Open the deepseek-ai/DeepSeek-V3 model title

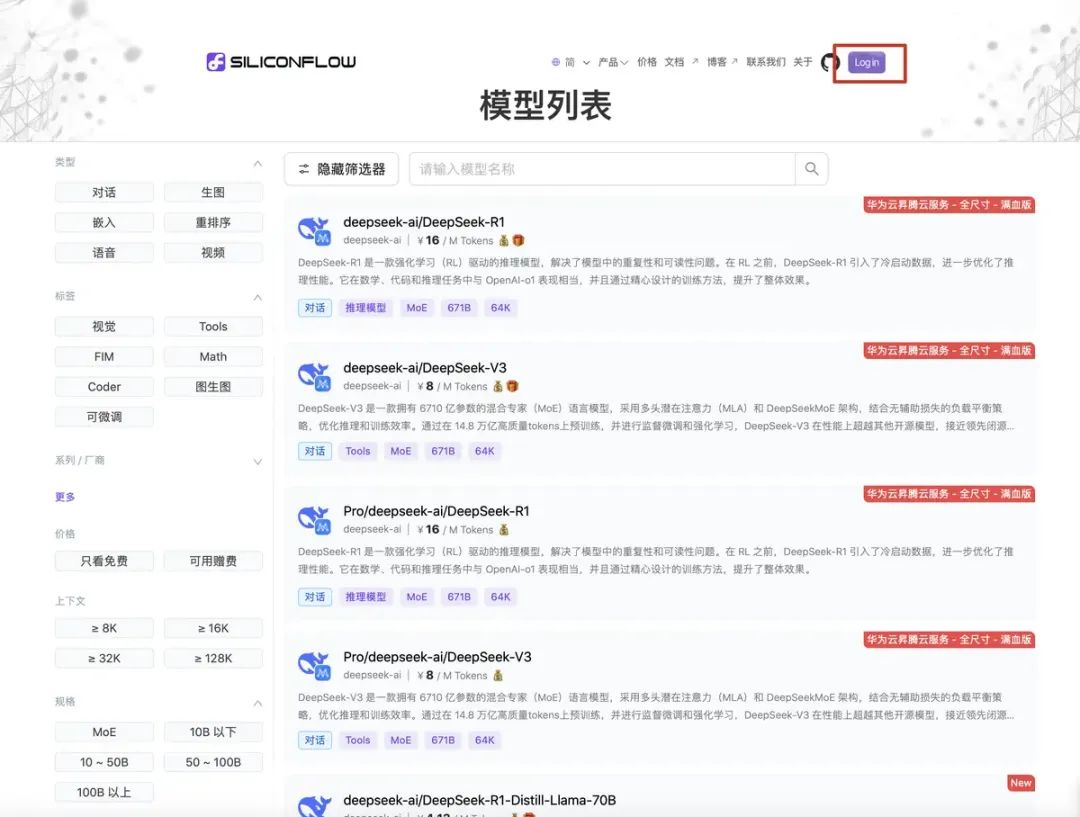425,368
